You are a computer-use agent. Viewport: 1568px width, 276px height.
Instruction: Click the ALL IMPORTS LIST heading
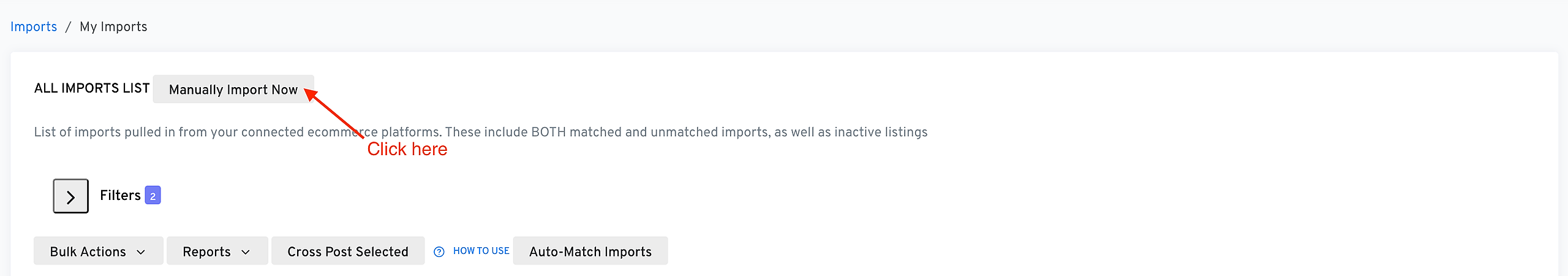(92, 88)
